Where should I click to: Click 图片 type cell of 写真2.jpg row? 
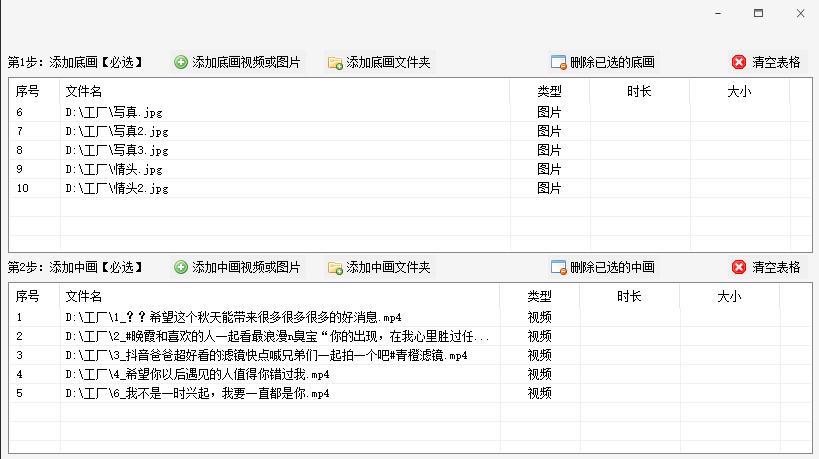coord(549,131)
